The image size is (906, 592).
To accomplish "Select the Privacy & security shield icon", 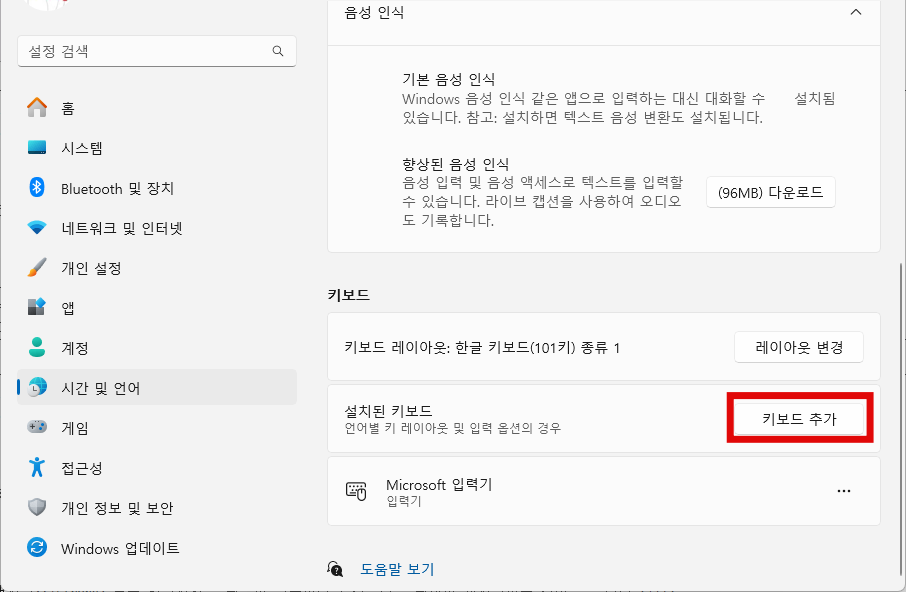I will [x=37, y=508].
